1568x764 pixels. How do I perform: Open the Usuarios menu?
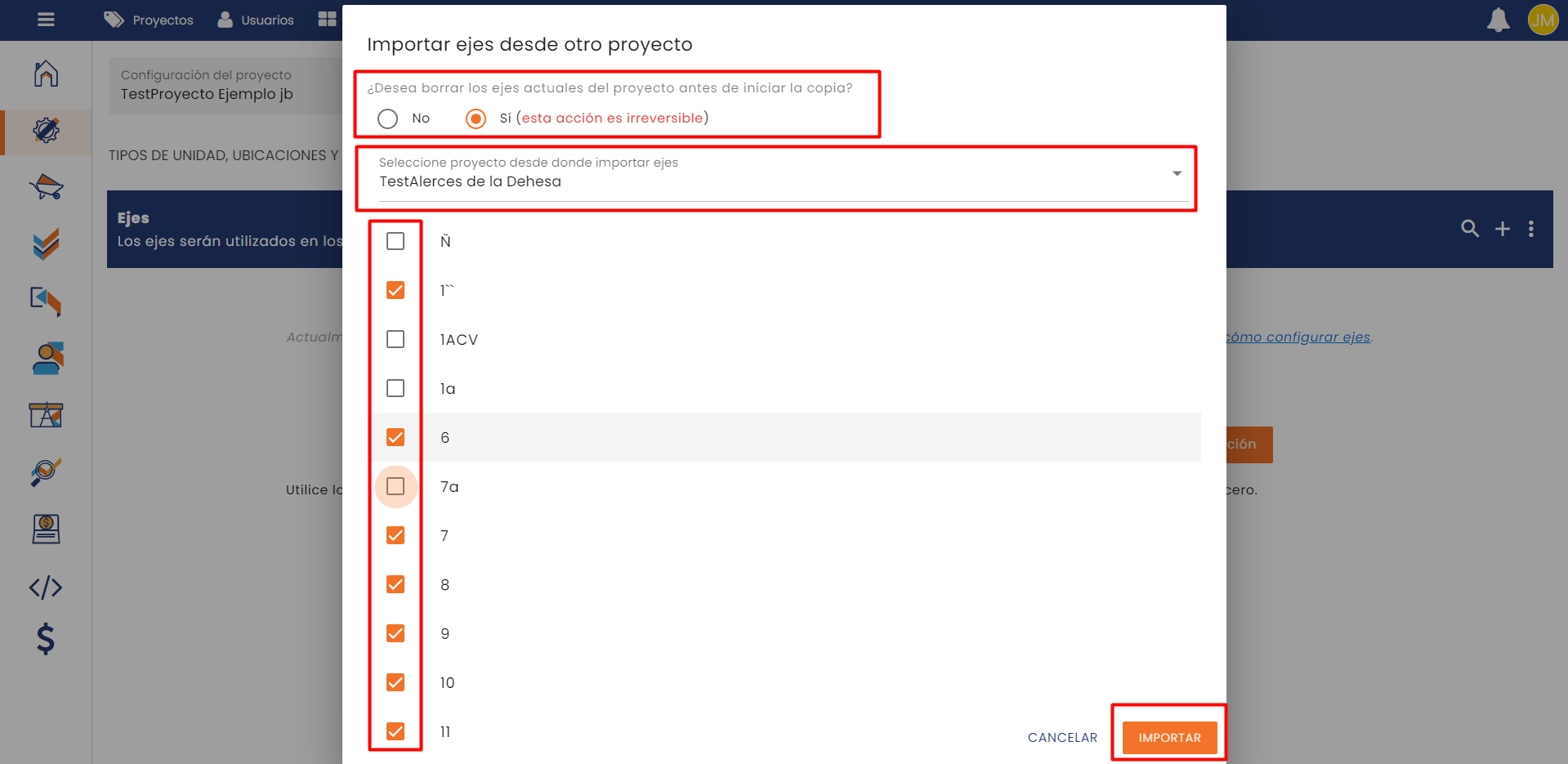256,20
